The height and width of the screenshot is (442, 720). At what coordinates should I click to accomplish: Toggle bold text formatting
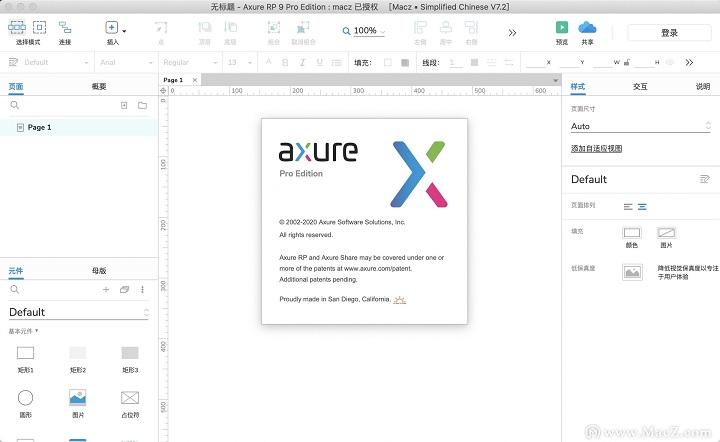285,62
